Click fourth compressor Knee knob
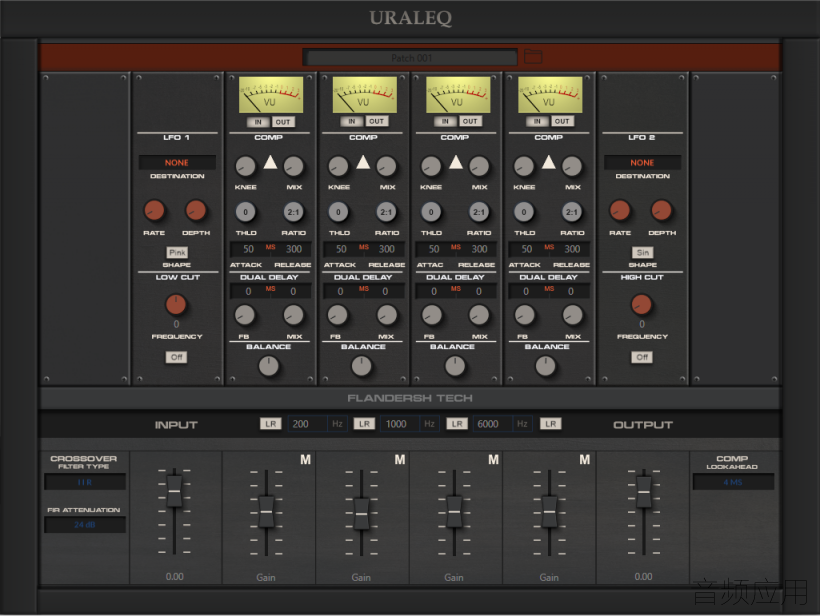The width and height of the screenshot is (820, 616). (x=523, y=166)
